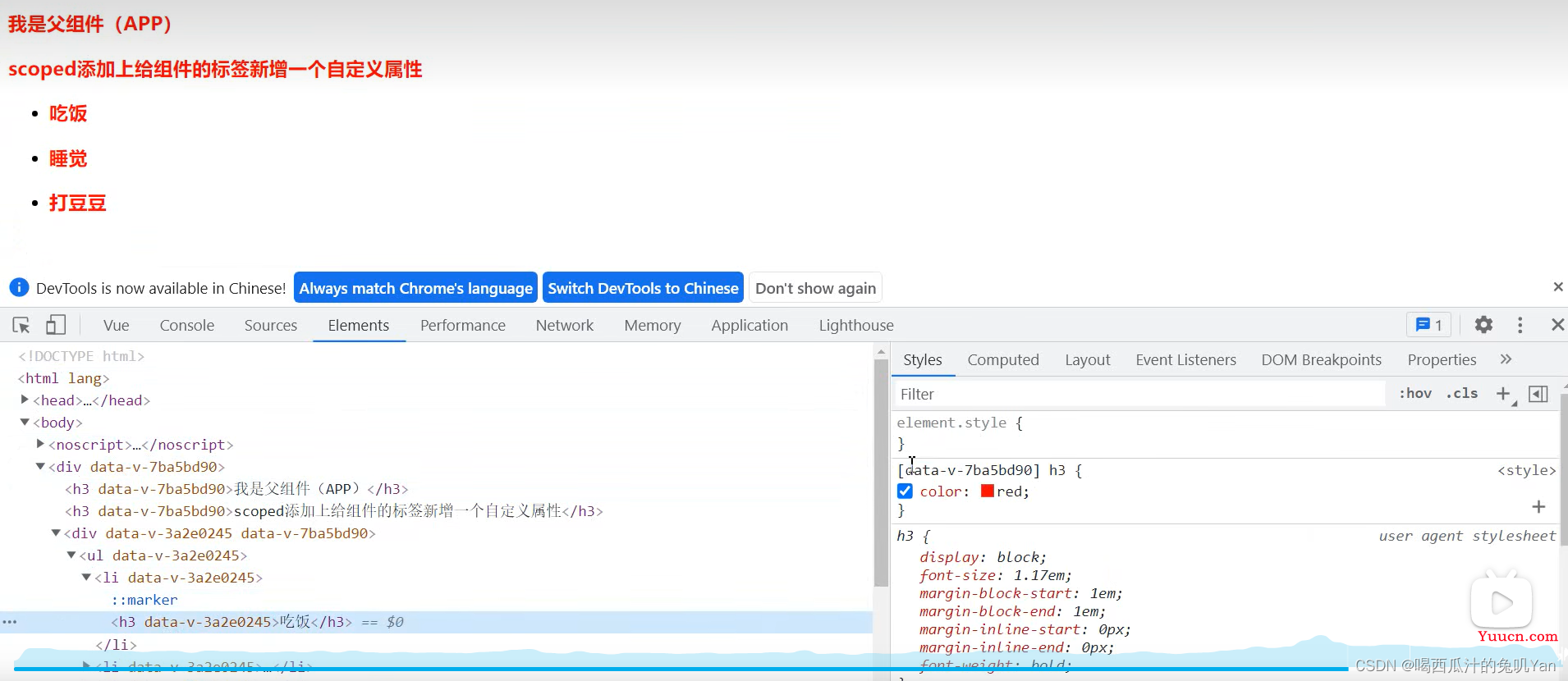Image resolution: width=1568 pixels, height=681 pixels.
Task: Open the Lighthouse tab
Action: click(856, 325)
